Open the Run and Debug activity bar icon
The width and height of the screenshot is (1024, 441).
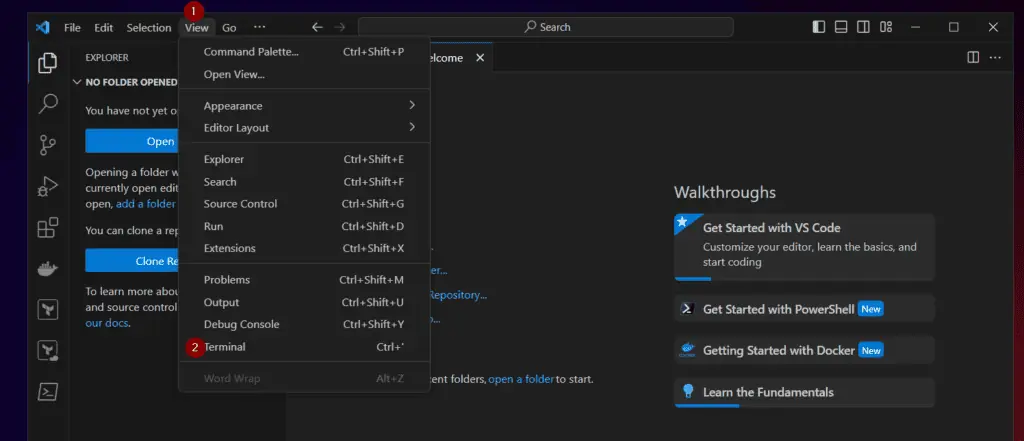click(x=47, y=187)
